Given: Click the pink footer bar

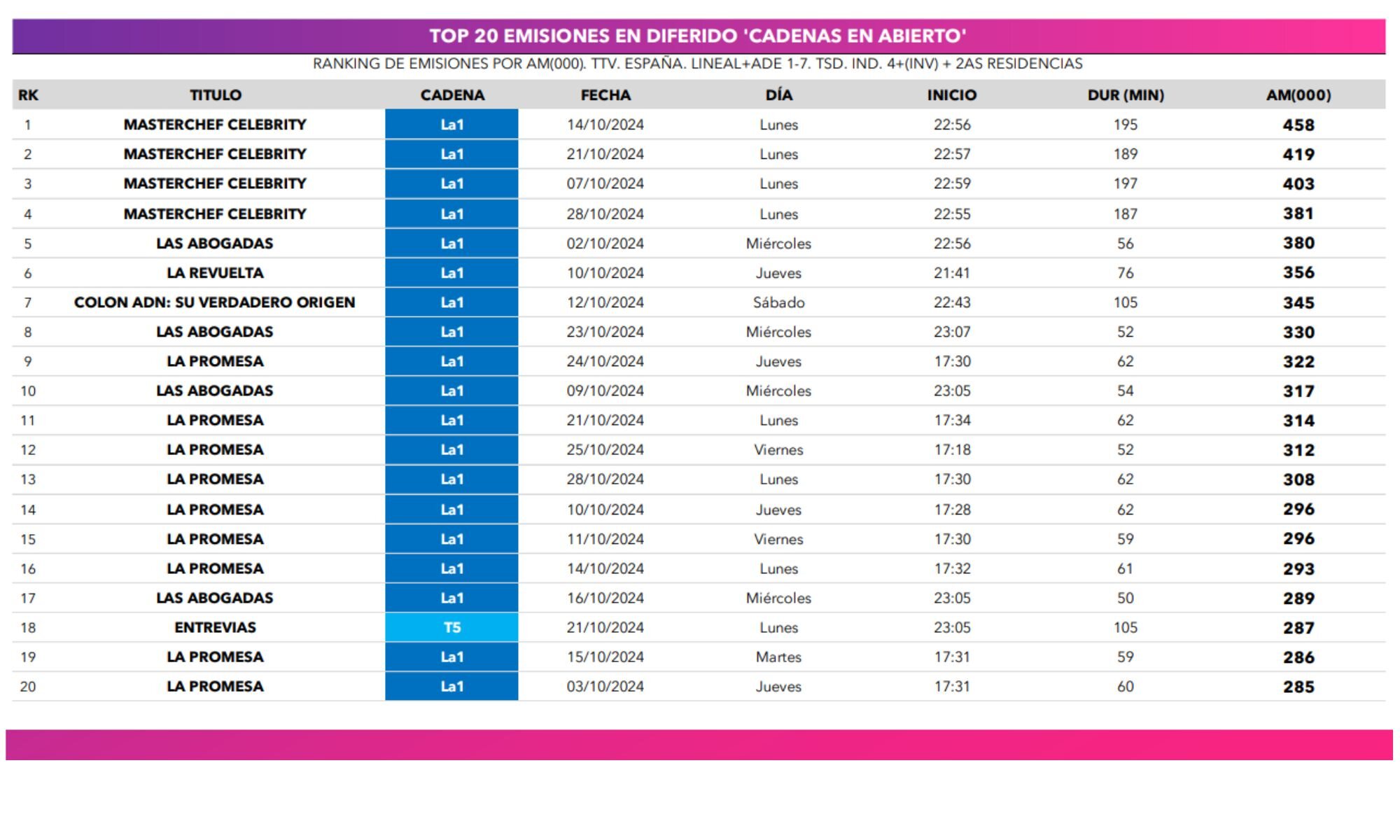Looking at the screenshot, I should [x=699, y=744].
